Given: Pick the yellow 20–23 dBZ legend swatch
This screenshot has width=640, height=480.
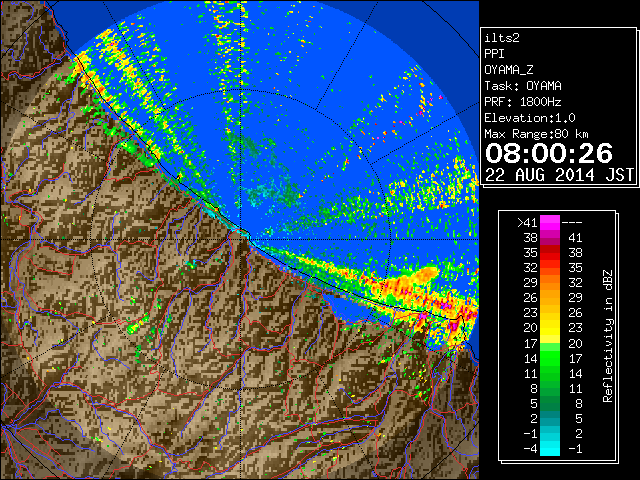Looking at the screenshot, I should pyautogui.click(x=549, y=328).
